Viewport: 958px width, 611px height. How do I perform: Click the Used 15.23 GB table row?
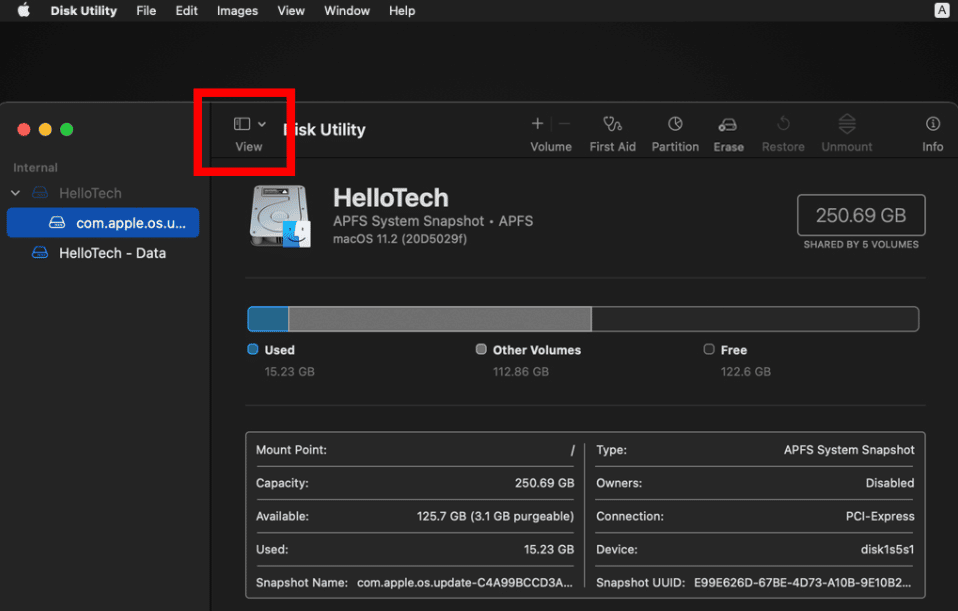click(x=415, y=549)
